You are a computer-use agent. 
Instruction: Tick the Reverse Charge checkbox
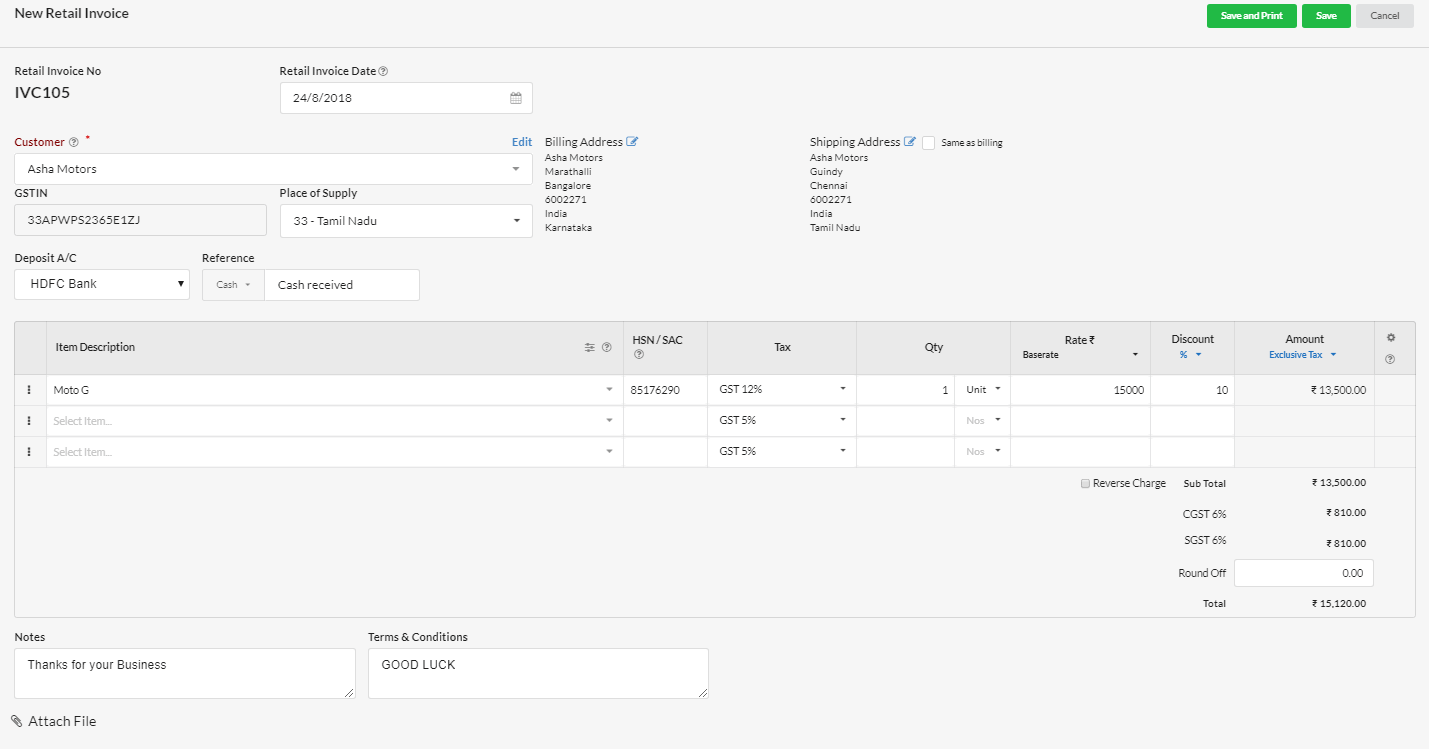point(1086,484)
